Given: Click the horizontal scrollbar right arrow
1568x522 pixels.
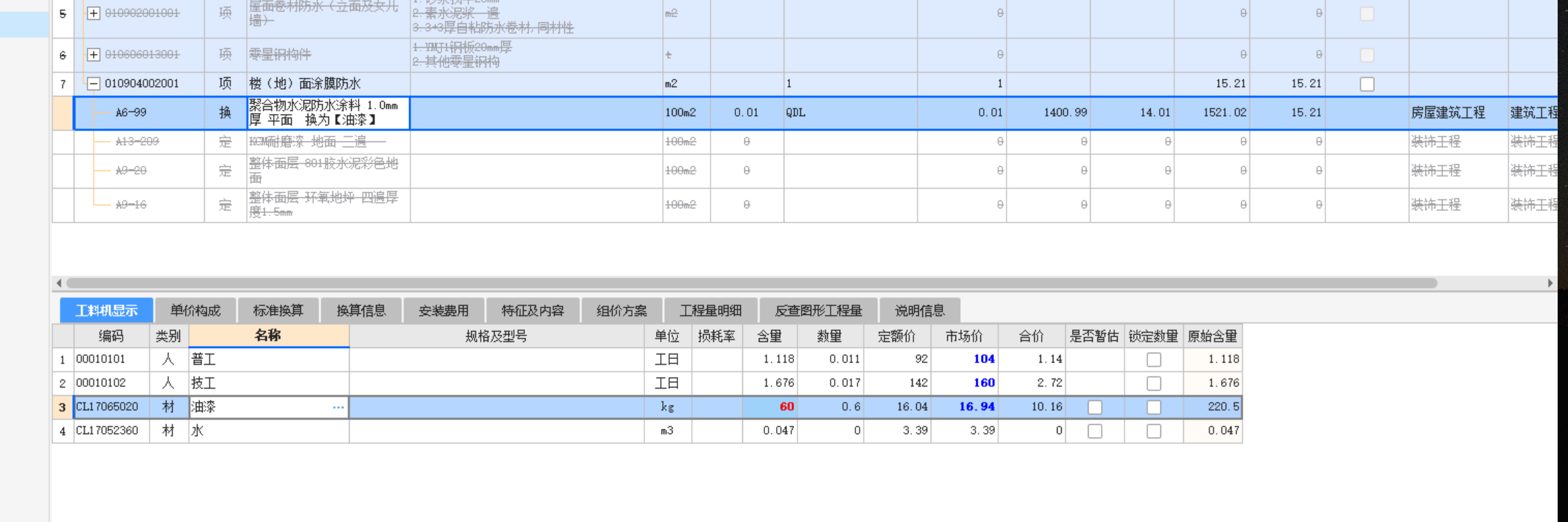Looking at the screenshot, I should coord(1550,283).
